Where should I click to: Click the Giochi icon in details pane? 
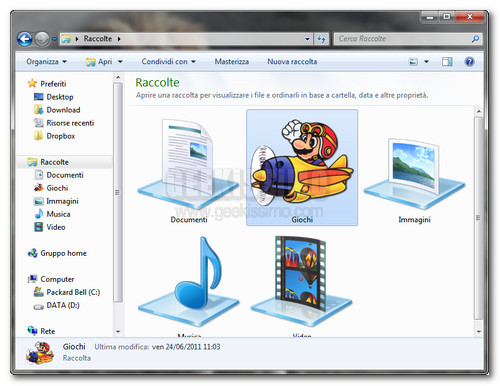click(x=40, y=352)
